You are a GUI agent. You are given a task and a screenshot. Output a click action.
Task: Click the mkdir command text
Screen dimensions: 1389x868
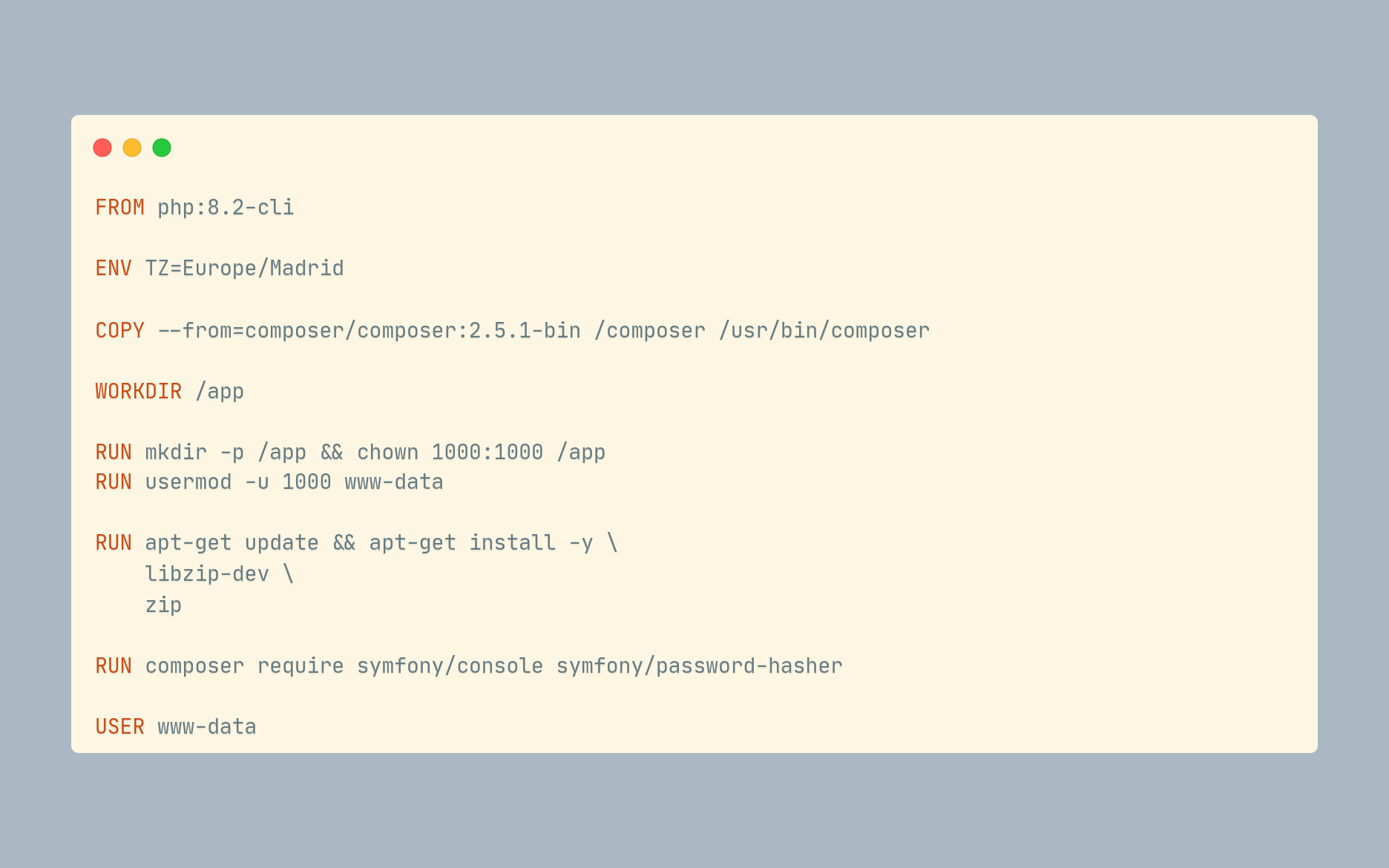pos(176,453)
